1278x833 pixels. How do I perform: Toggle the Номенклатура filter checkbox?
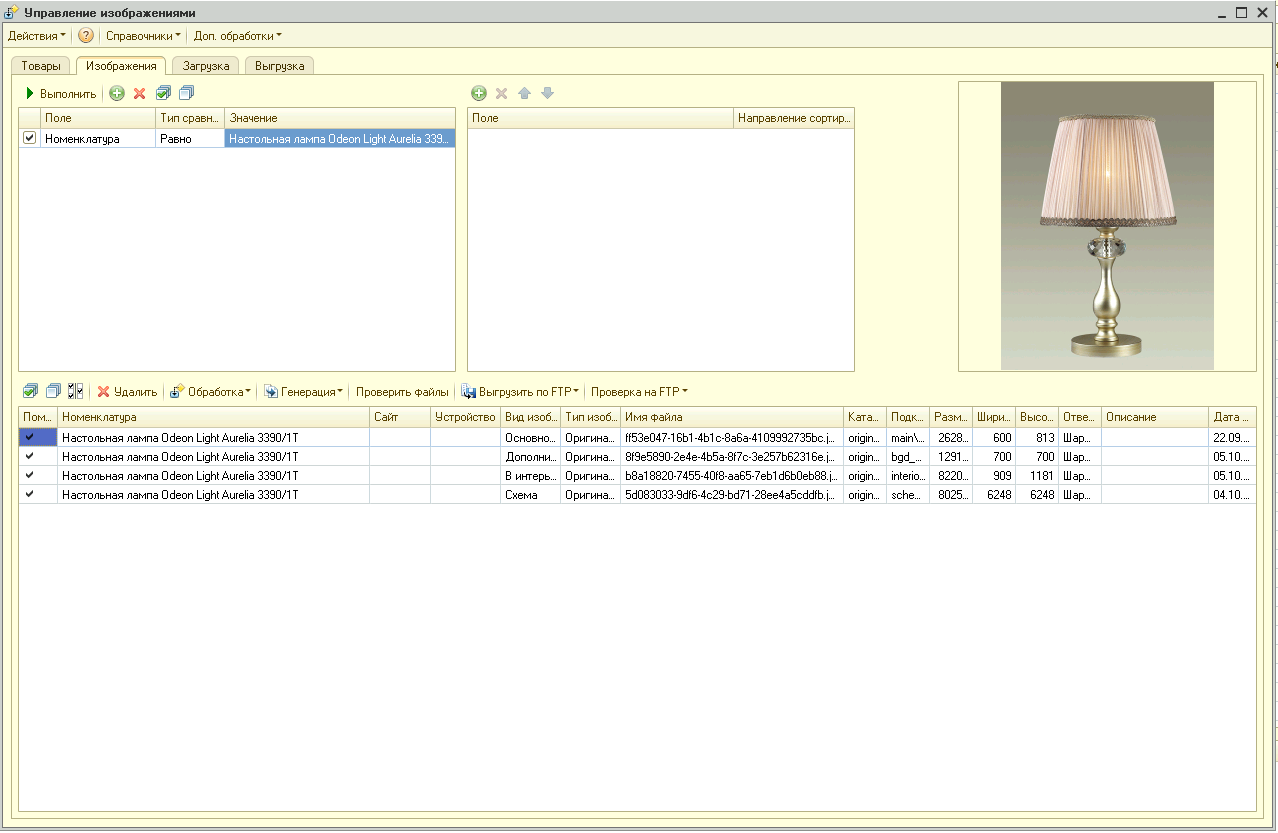coord(30,139)
